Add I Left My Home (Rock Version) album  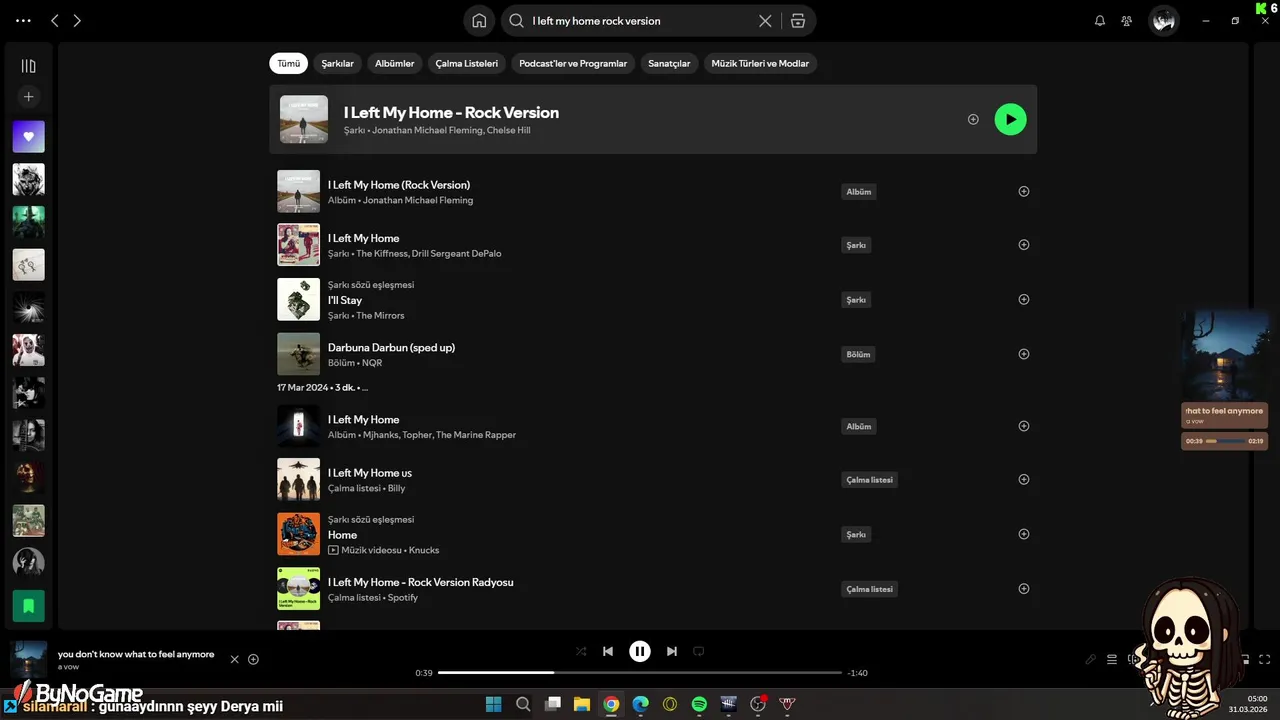1023,191
